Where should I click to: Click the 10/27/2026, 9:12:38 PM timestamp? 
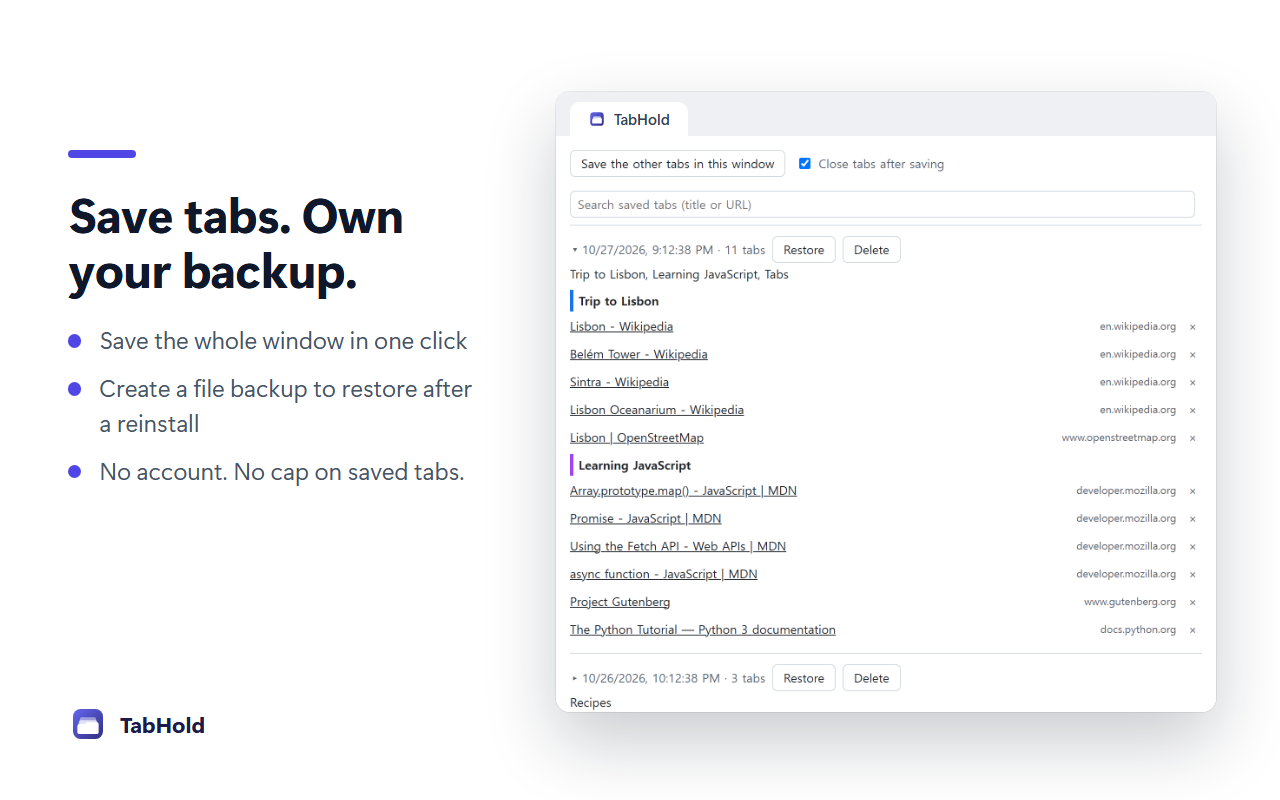click(648, 250)
